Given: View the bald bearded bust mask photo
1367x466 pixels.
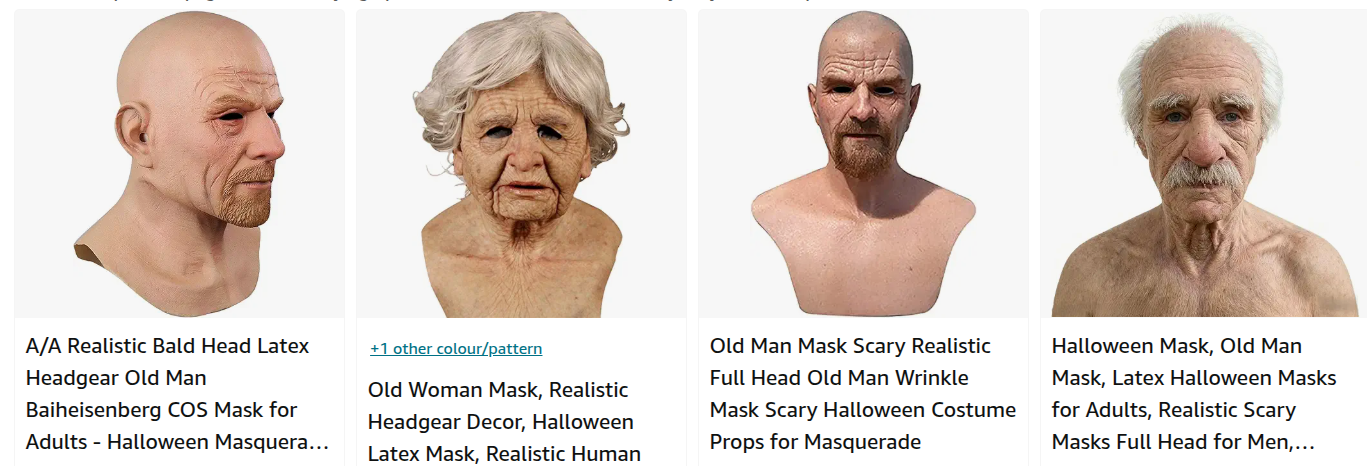Looking at the screenshot, I should click(x=863, y=164).
